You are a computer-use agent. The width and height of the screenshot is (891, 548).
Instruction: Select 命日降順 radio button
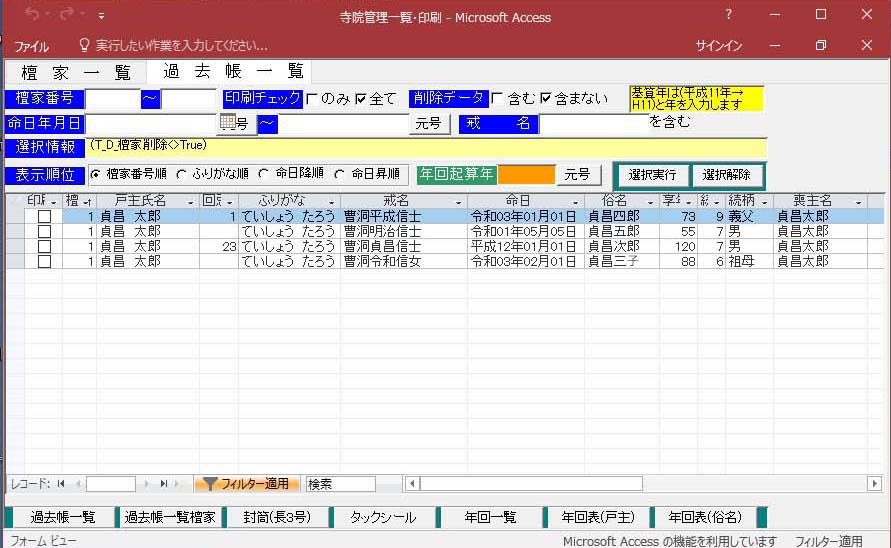point(263,174)
